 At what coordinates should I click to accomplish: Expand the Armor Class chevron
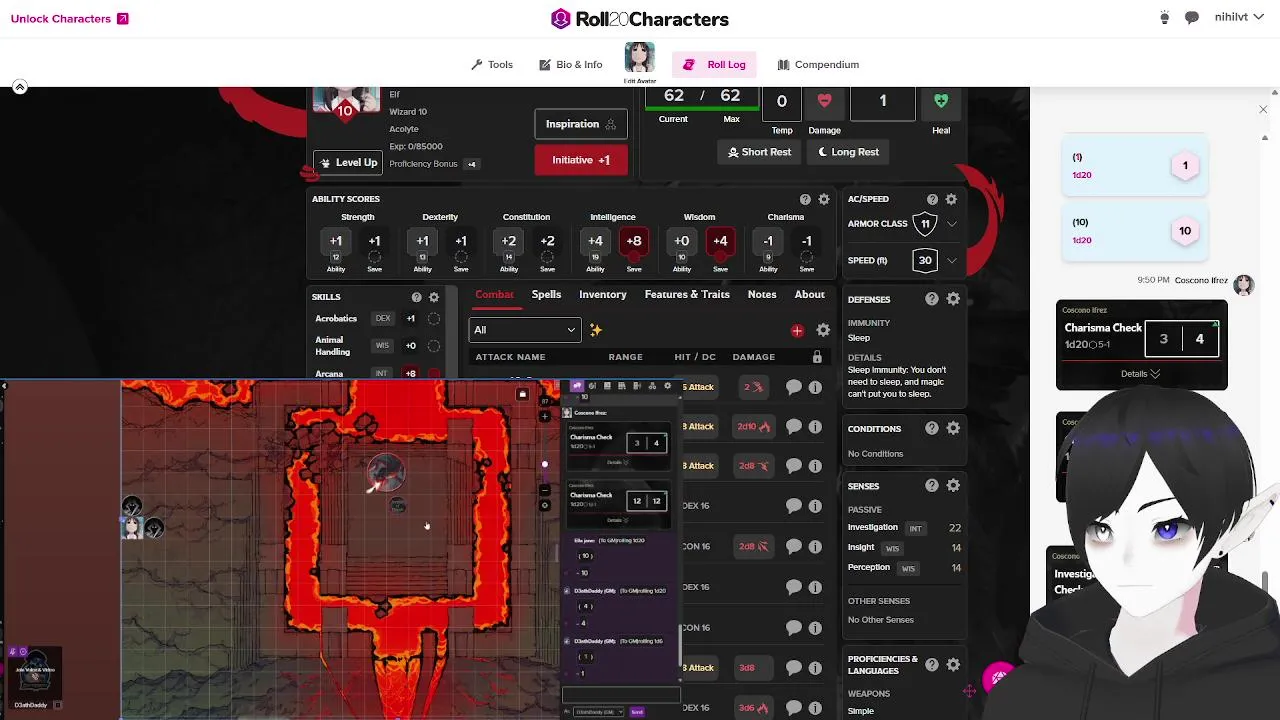[x=952, y=224]
